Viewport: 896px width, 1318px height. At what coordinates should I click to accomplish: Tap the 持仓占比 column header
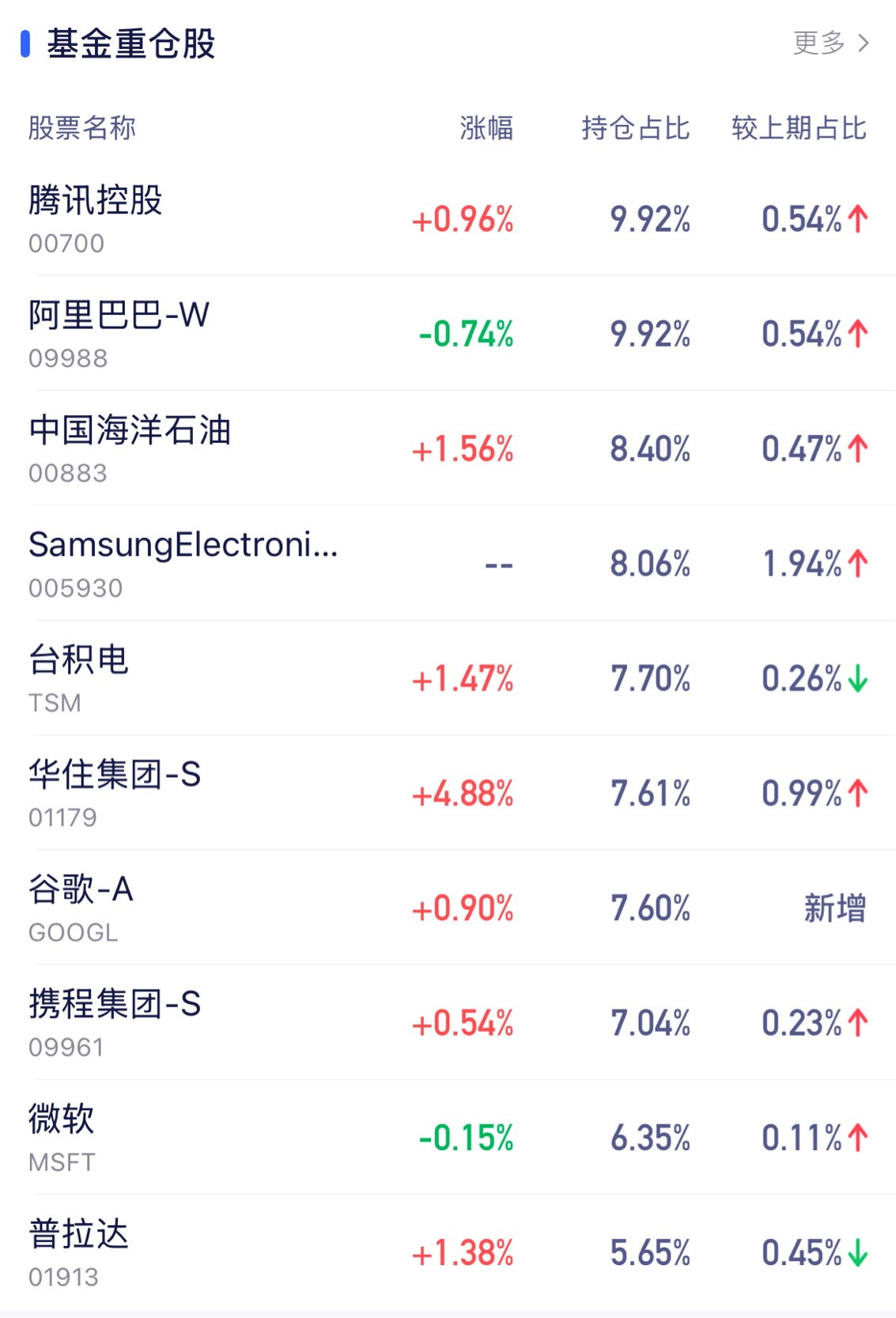(636, 128)
